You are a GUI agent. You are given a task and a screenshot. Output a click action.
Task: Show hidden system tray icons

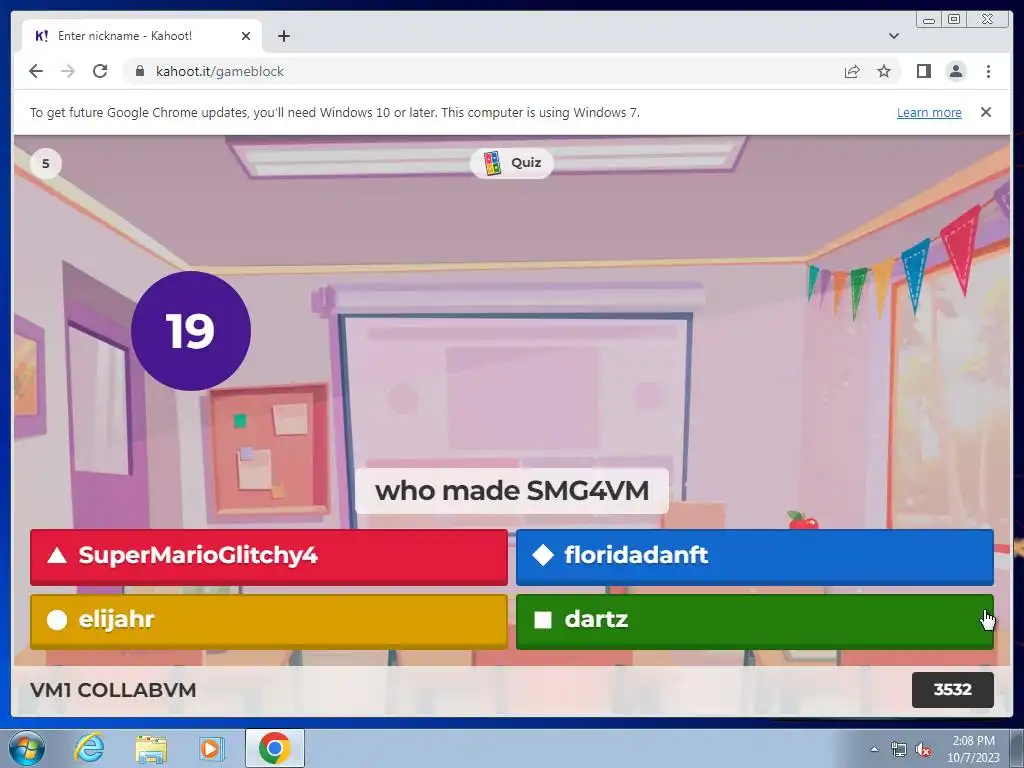[x=874, y=750]
